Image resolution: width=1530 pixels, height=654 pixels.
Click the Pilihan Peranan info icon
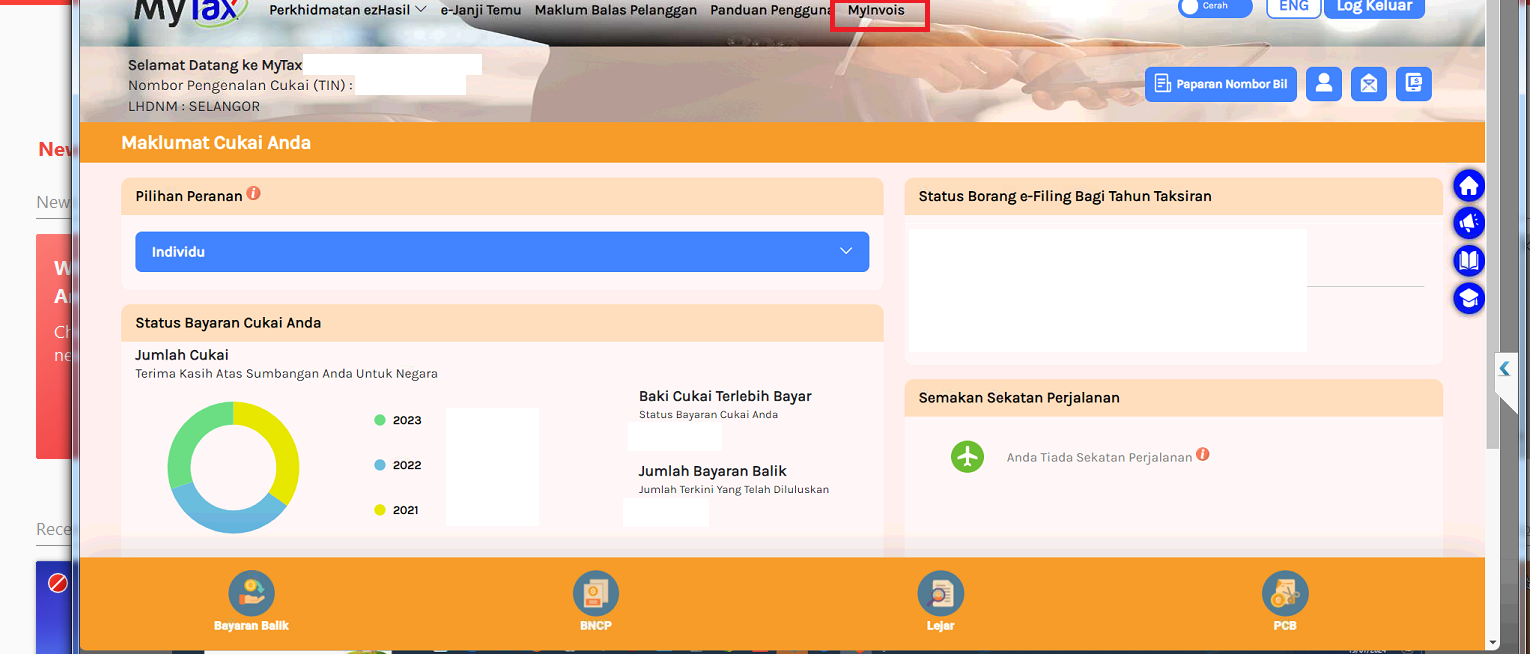(254, 194)
